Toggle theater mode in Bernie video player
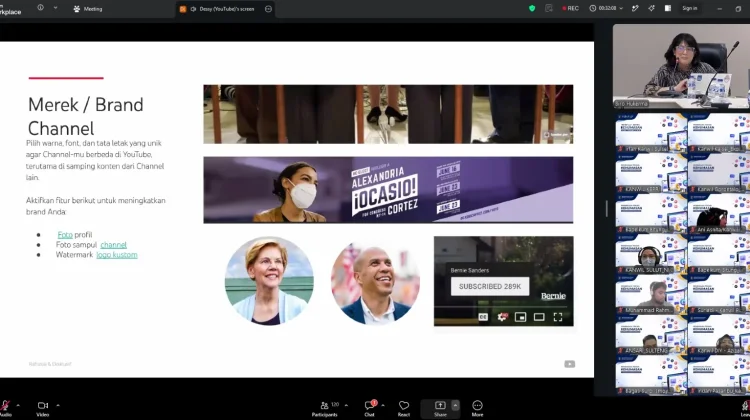This screenshot has height=420, width=750. (539, 317)
